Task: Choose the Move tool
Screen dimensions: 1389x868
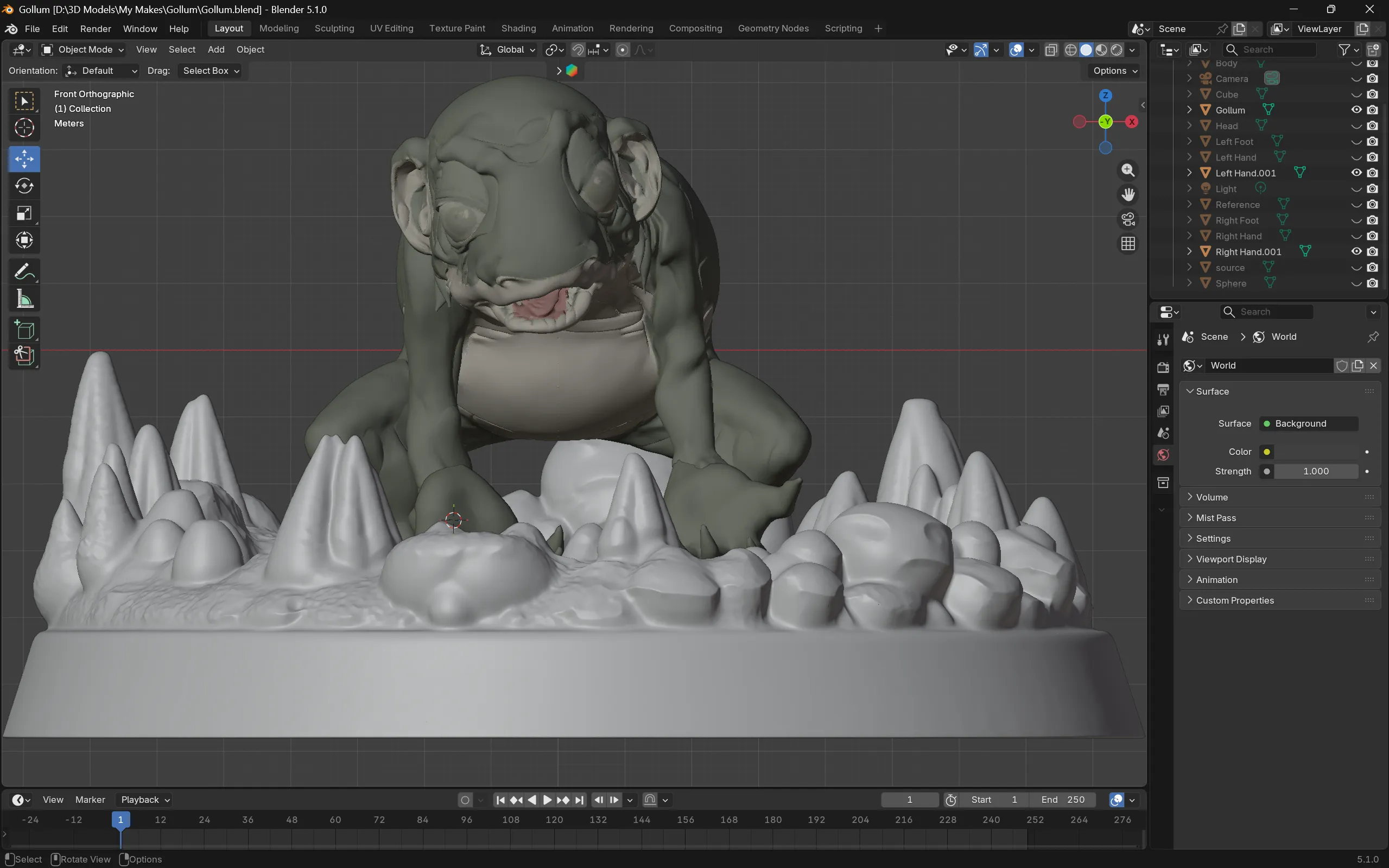Action: coord(24,159)
